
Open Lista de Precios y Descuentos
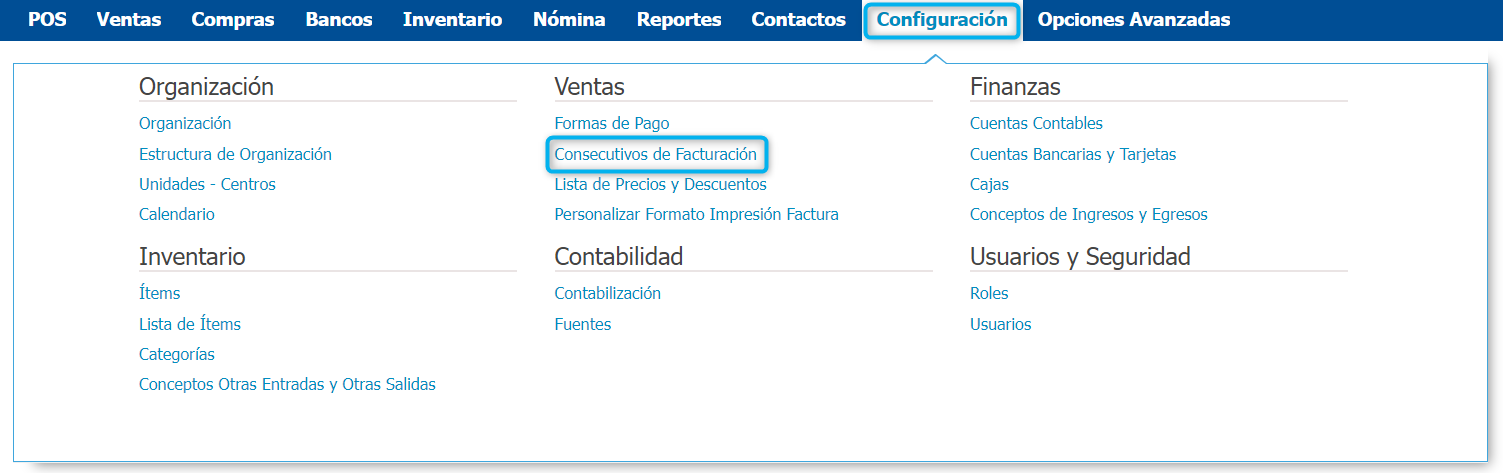click(x=661, y=184)
